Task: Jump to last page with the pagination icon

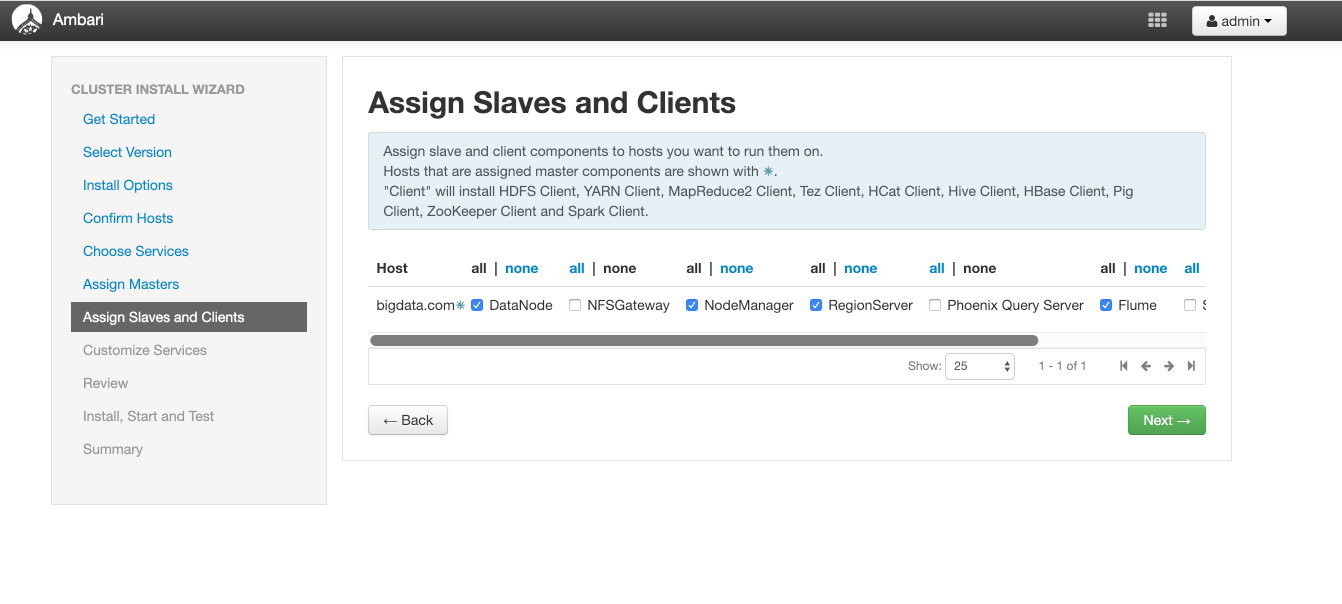Action: (x=1191, y=366)
